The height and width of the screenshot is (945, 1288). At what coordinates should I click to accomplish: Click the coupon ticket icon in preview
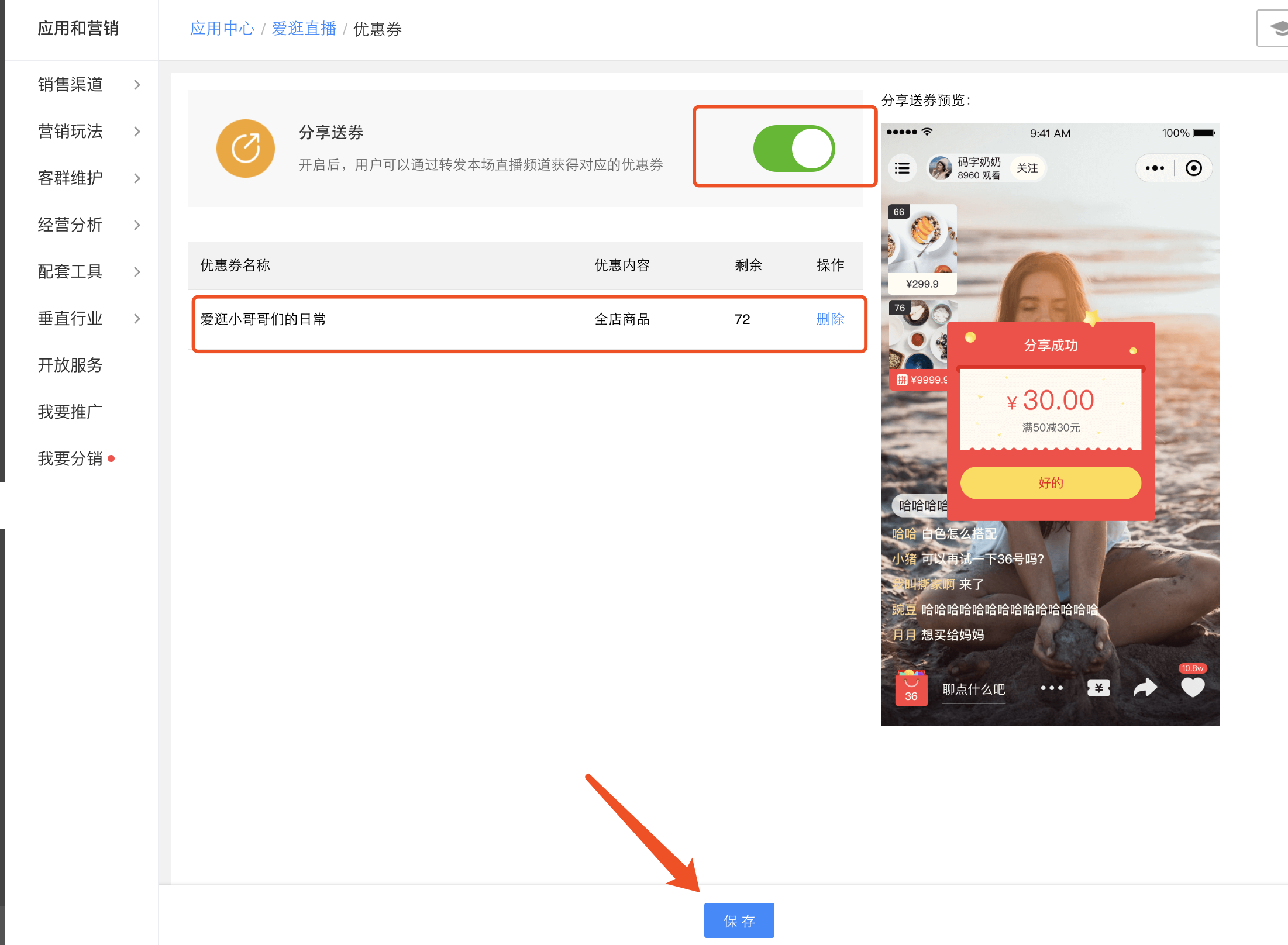(1098, 688)
